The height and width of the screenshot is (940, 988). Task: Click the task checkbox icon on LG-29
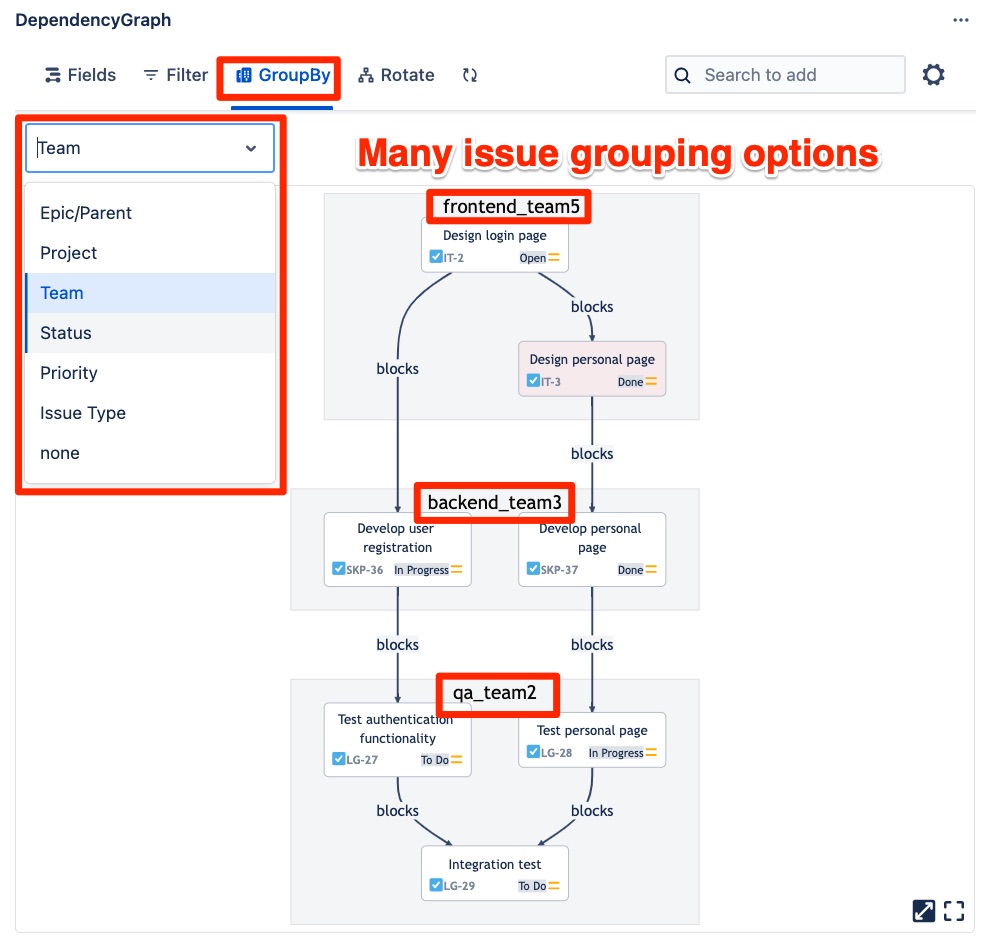436,885
